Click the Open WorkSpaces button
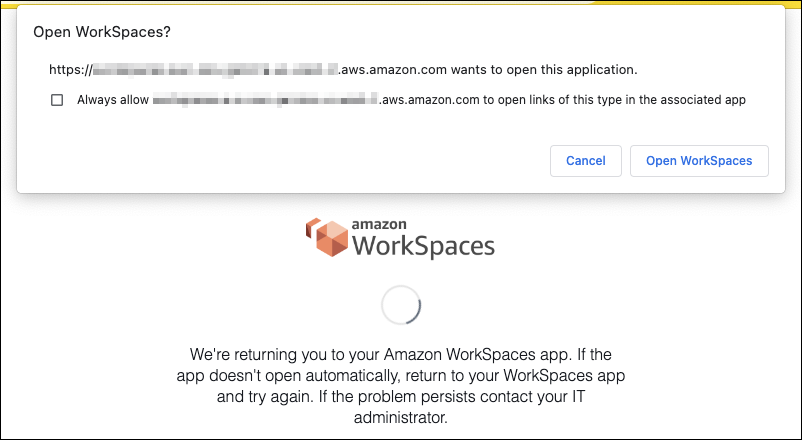The height and width of the screenshot is (440, 802). click(699, 161)
